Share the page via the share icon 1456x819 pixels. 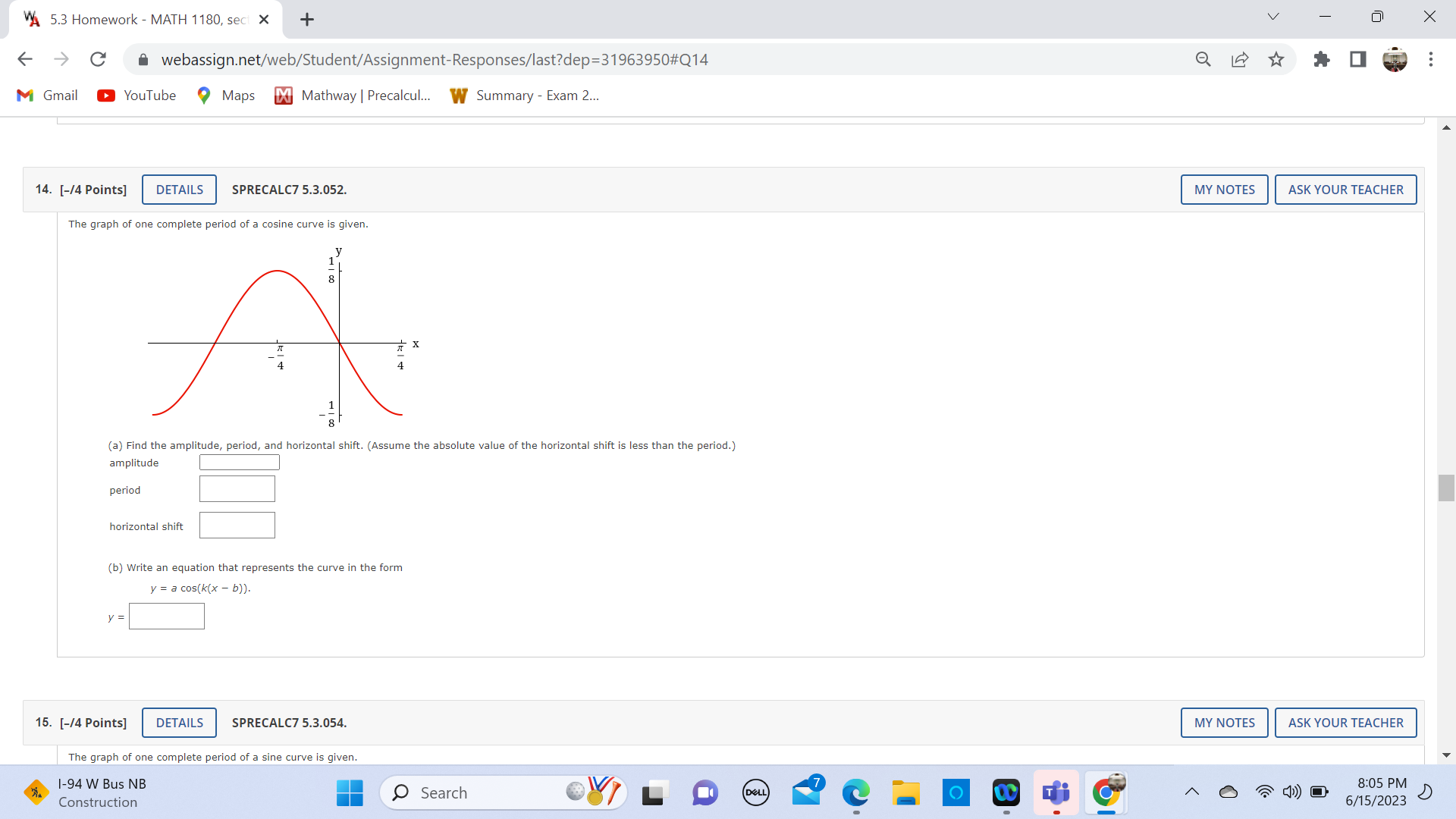(x=1240, y=59)
